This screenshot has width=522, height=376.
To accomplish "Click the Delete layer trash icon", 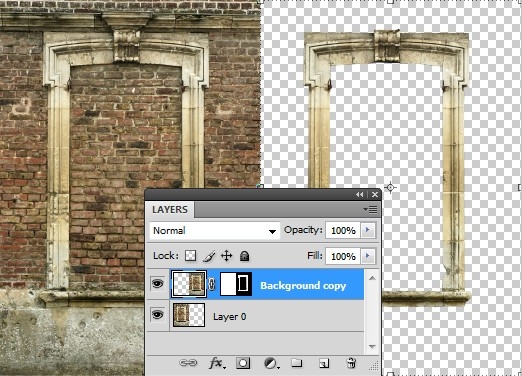I will 351,363.
